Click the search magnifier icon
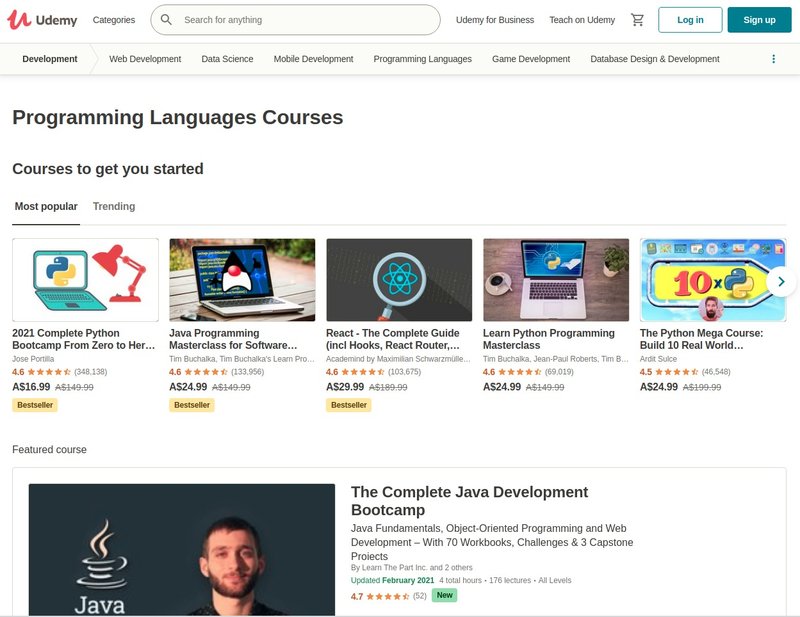800x617 pixels. (x=166, y=20)
